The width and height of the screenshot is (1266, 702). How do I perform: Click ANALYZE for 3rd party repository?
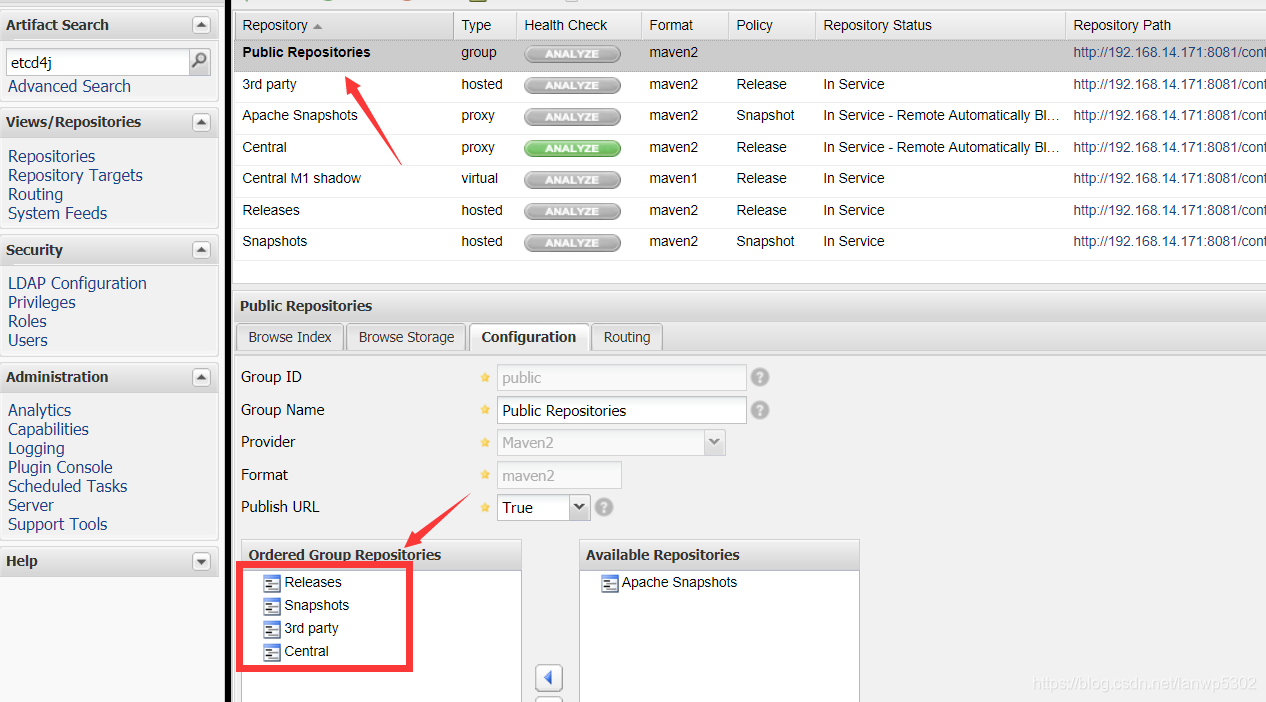point(572,85)
